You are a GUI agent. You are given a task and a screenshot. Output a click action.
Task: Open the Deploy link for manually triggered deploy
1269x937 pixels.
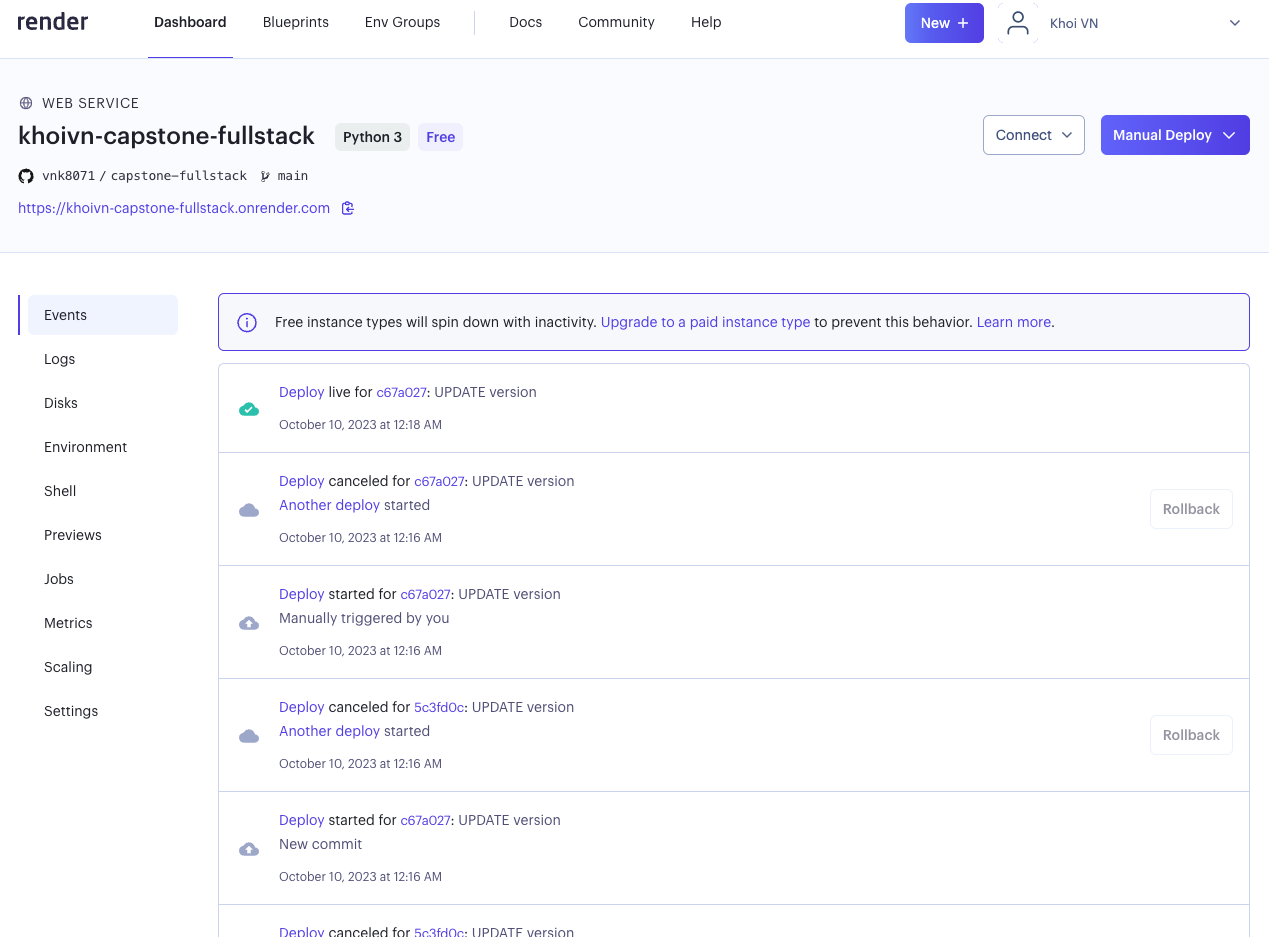click(x=302, y=594)
